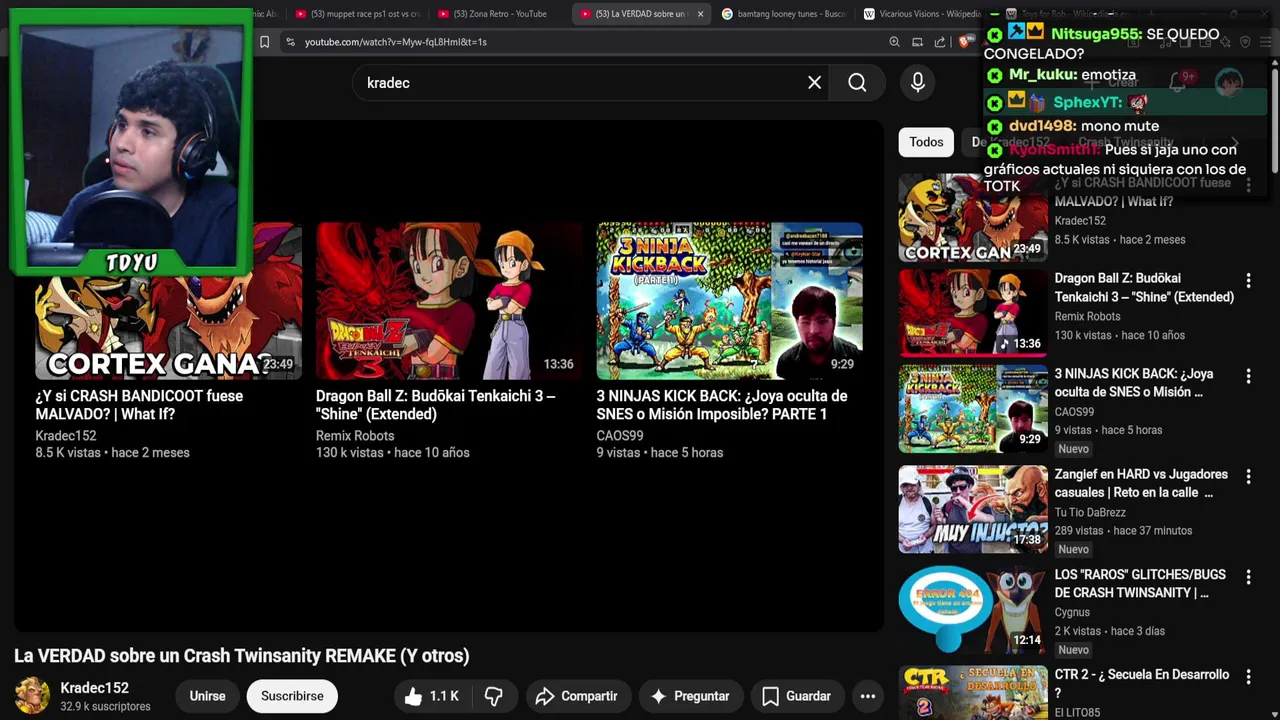Viewport: 1280px width, 720px height.
Task: Open title Zangief en HARD vs Jugadores casuales
Action: [x=1141, y=484]
